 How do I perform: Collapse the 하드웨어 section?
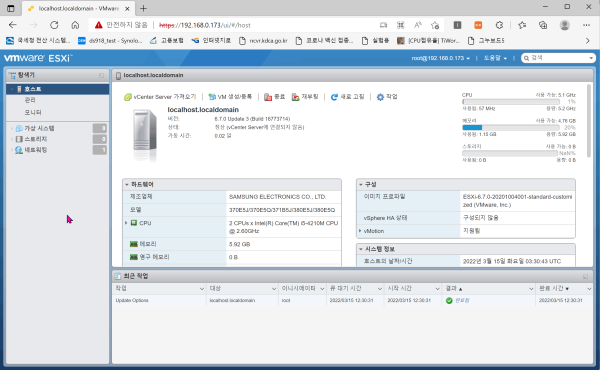click(127, 184)
